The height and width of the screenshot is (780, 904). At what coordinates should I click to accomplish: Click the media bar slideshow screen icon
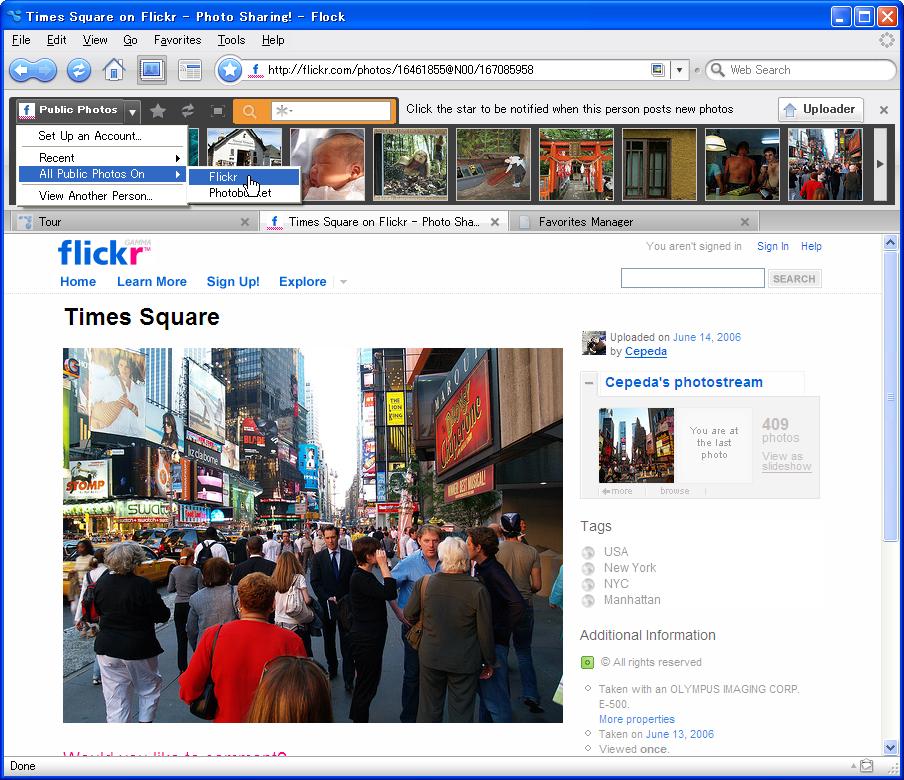coord(217,110)
